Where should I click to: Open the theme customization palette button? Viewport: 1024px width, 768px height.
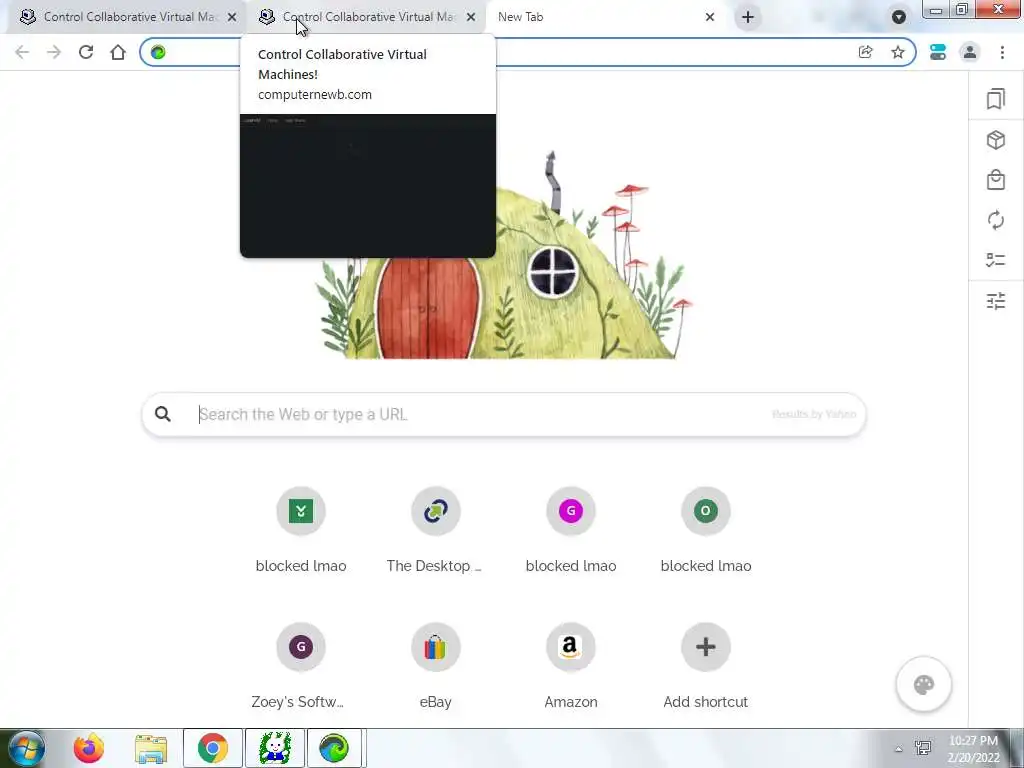[923, 685]
